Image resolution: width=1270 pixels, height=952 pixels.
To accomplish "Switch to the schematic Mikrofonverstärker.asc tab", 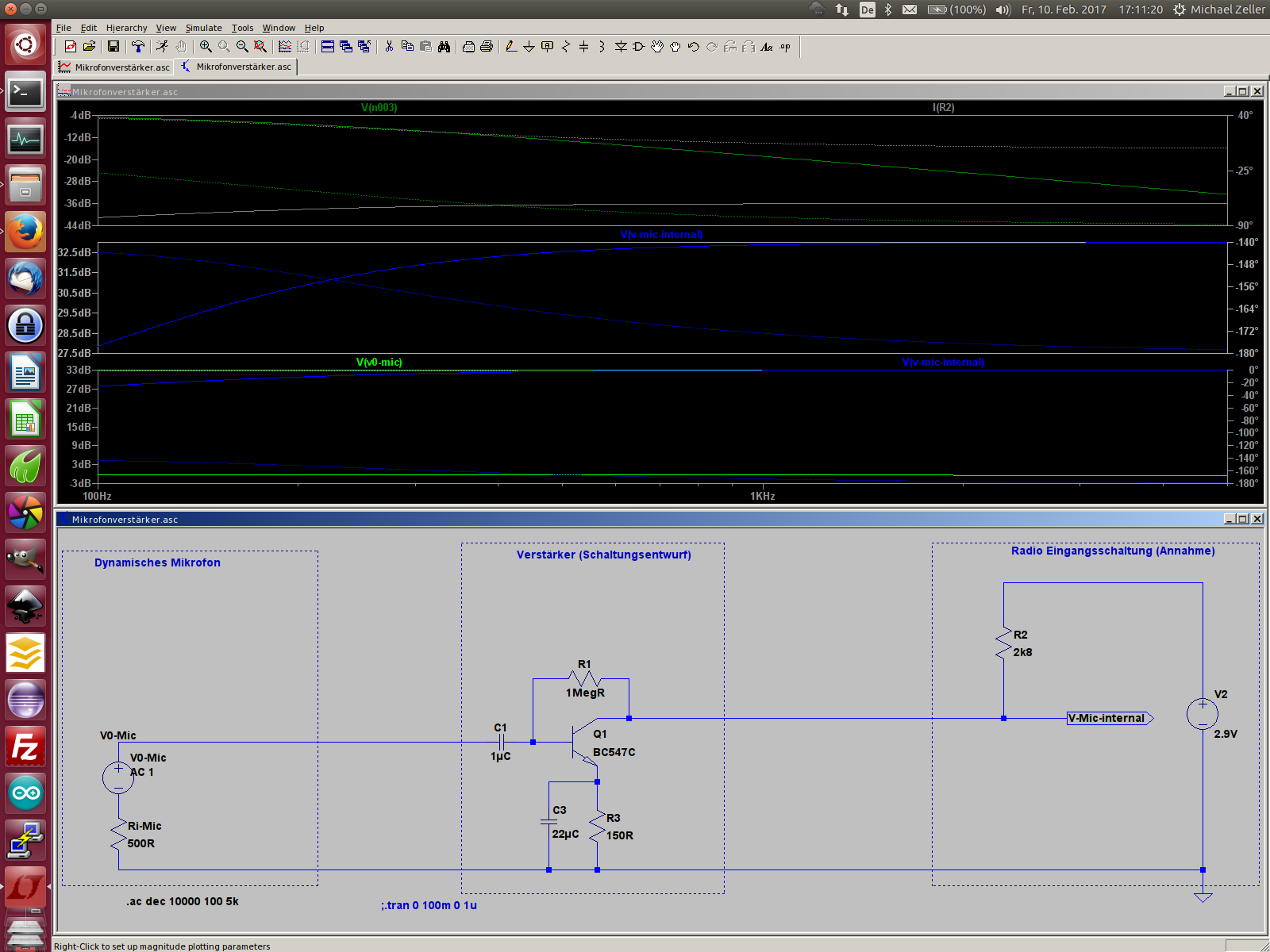I will (x=237, y=67).
